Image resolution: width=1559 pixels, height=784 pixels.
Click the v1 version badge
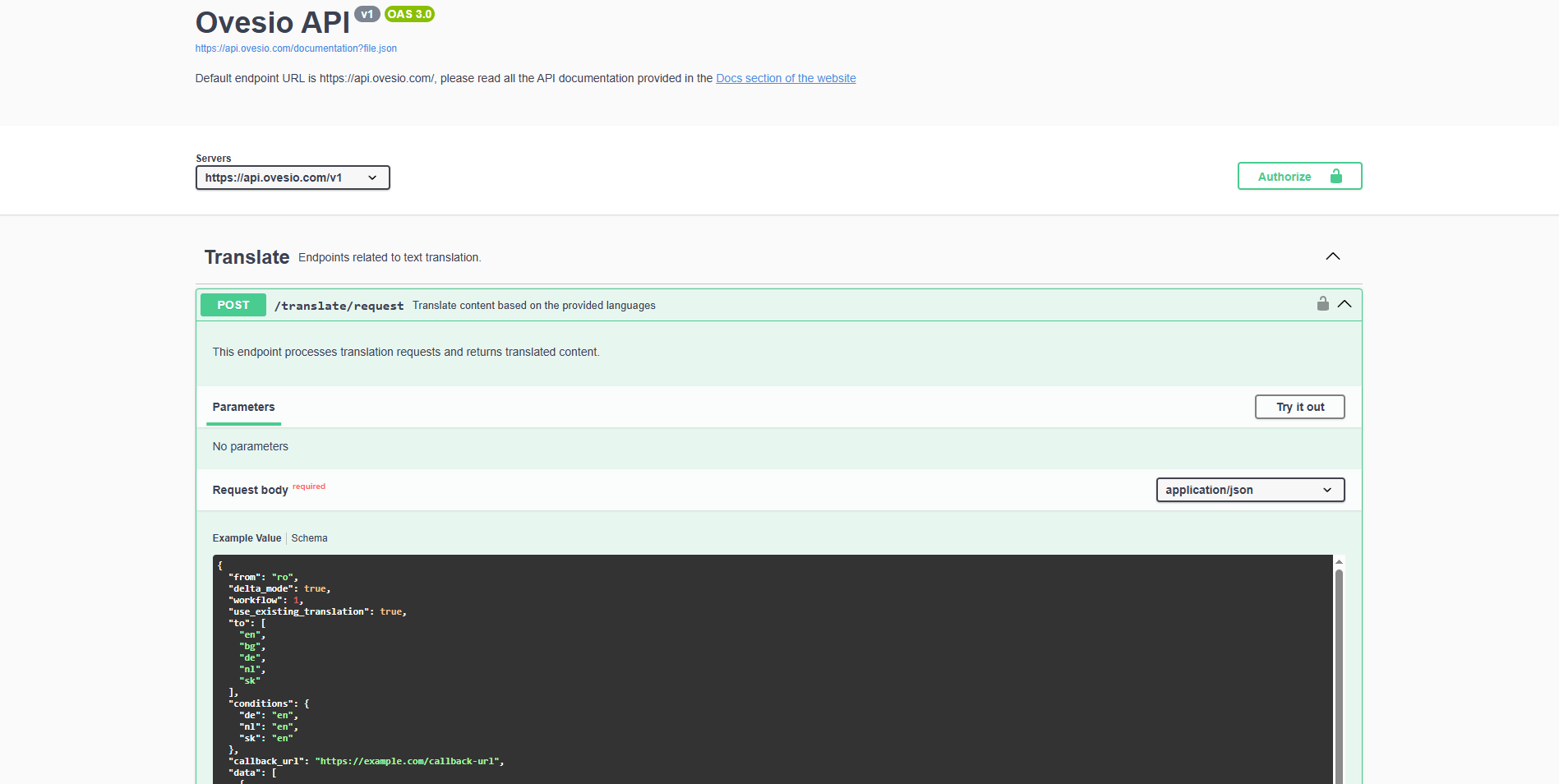pyautogui.click(x=367, y=14)
